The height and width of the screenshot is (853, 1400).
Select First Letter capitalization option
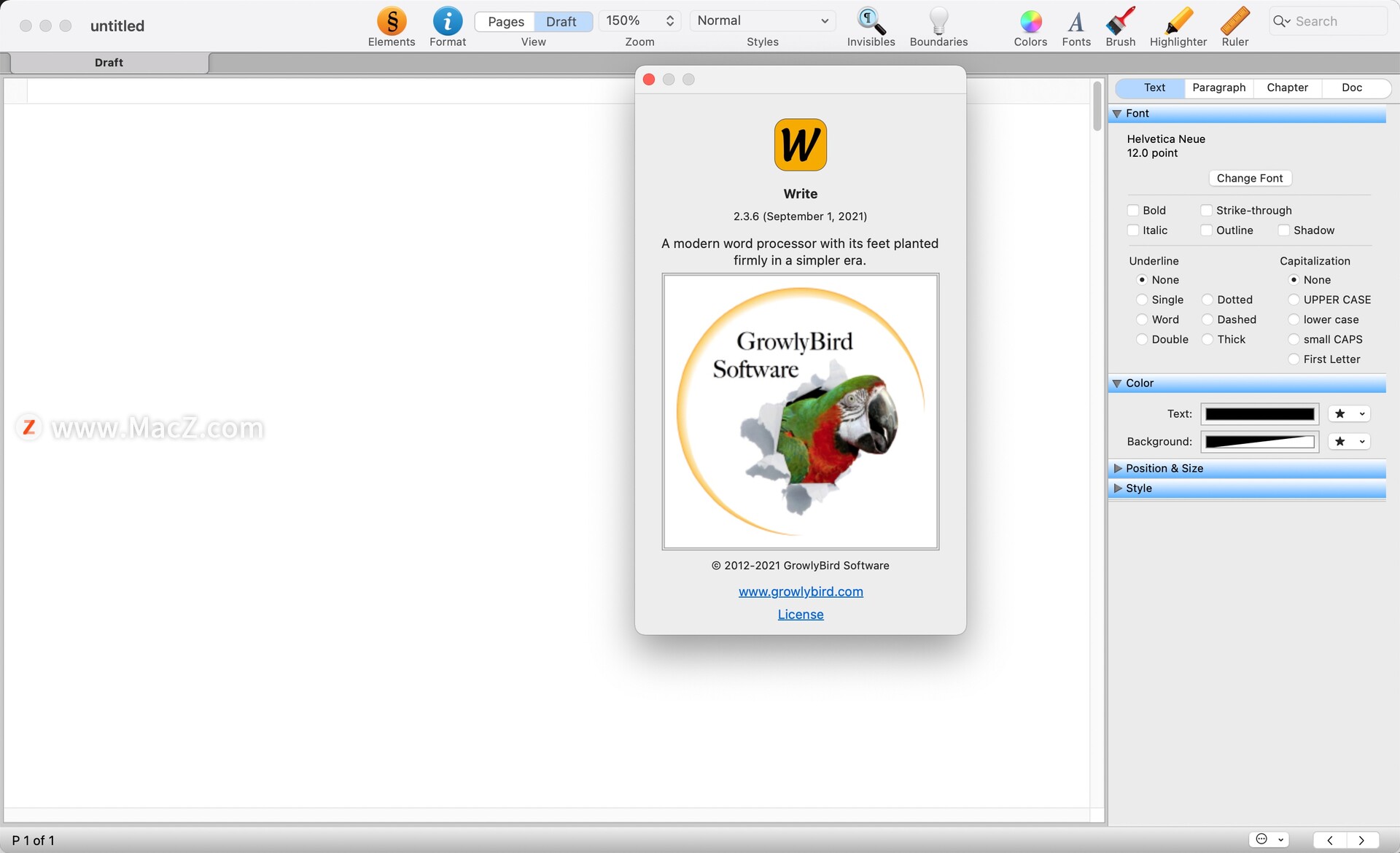1294,359
